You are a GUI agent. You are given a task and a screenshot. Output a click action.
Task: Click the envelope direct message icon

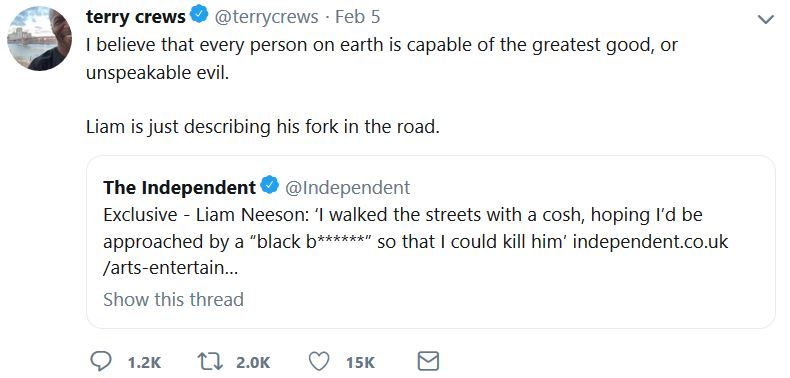pos(429,361)
